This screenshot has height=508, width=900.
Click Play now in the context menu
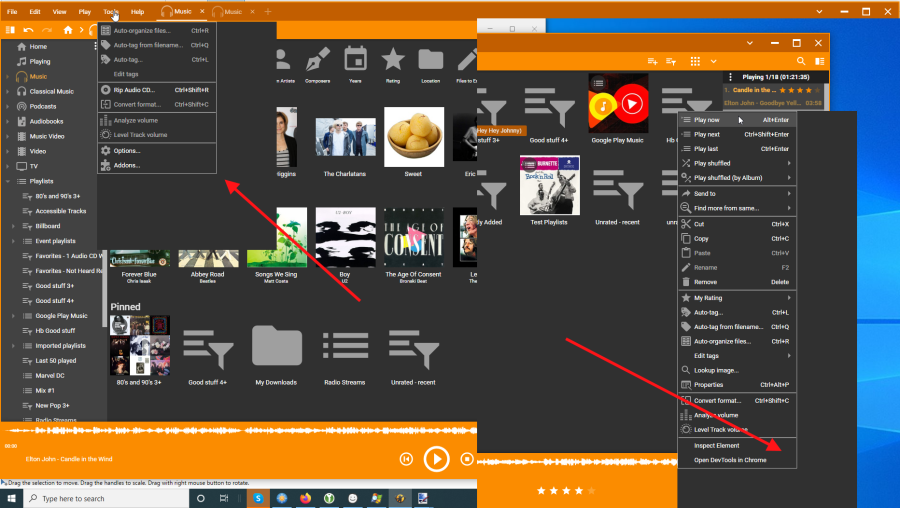pyautogui.click(x=707, y=120)
